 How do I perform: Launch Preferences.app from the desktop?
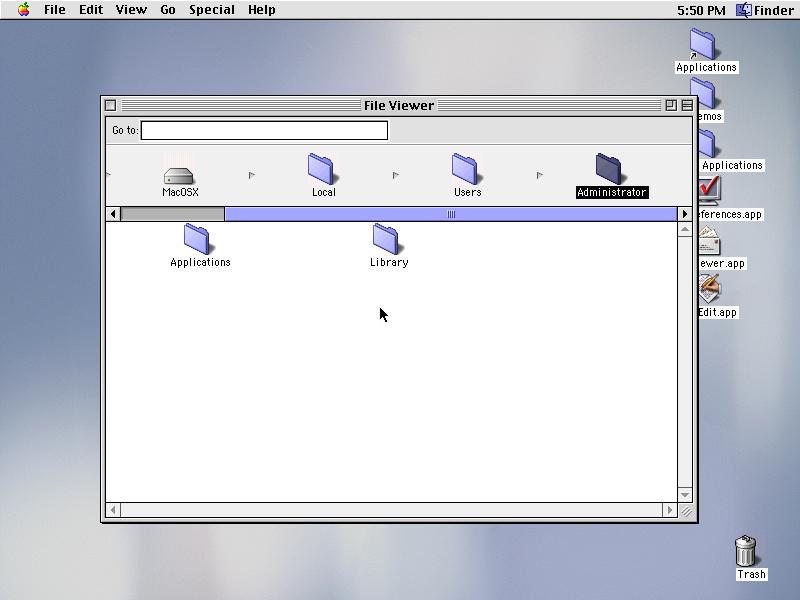coord(710,190)
